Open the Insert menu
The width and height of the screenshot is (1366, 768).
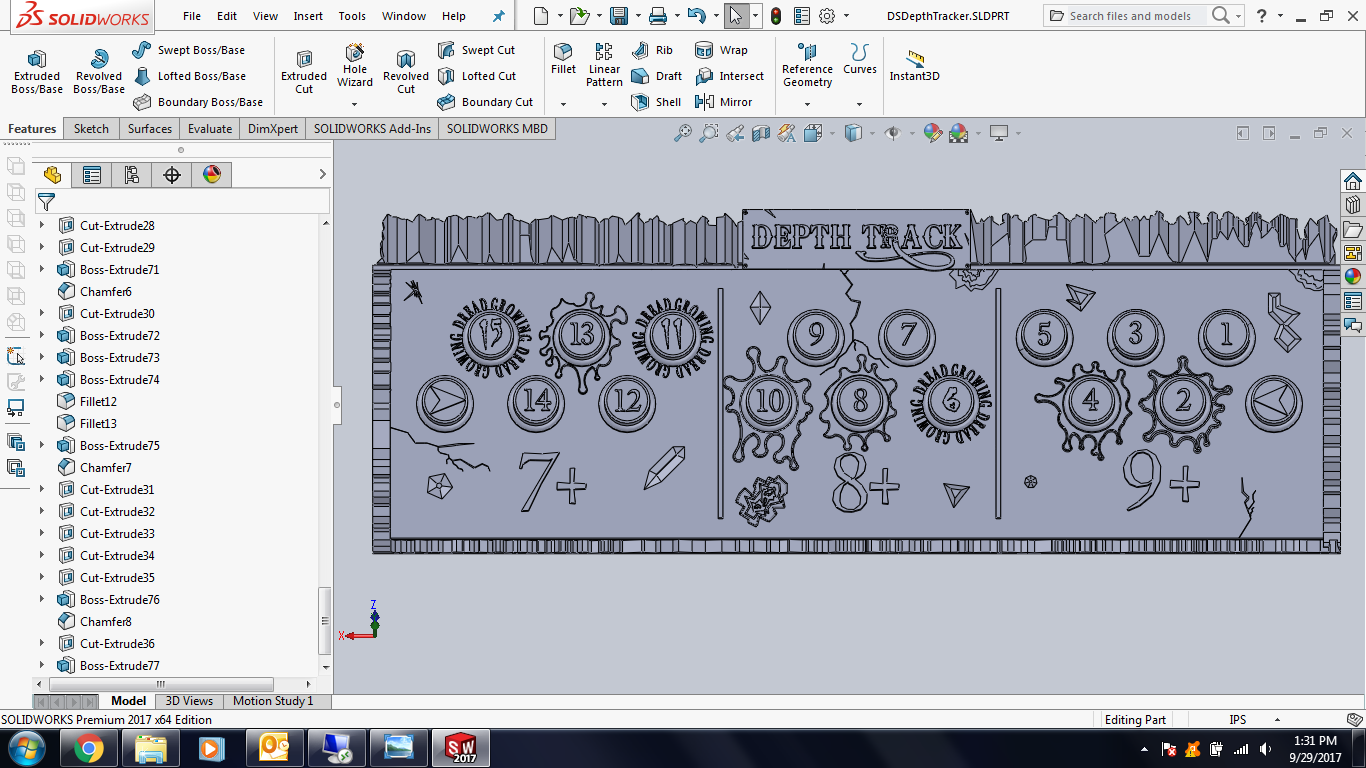(308, 16)
